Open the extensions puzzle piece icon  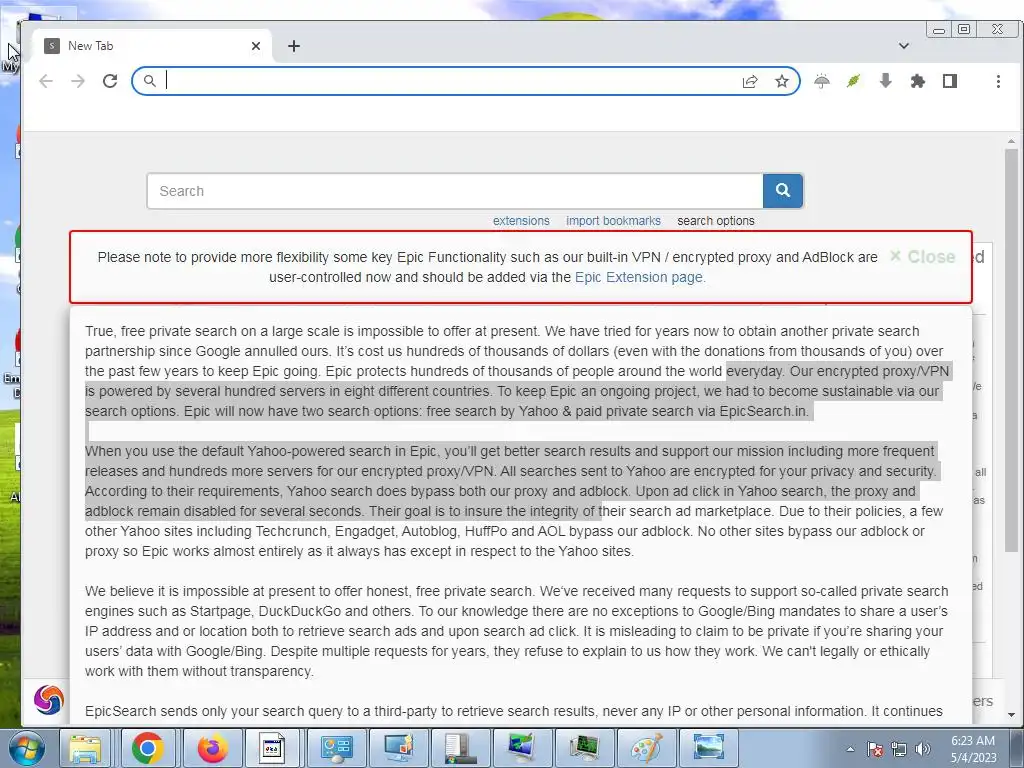click(918, 81)
